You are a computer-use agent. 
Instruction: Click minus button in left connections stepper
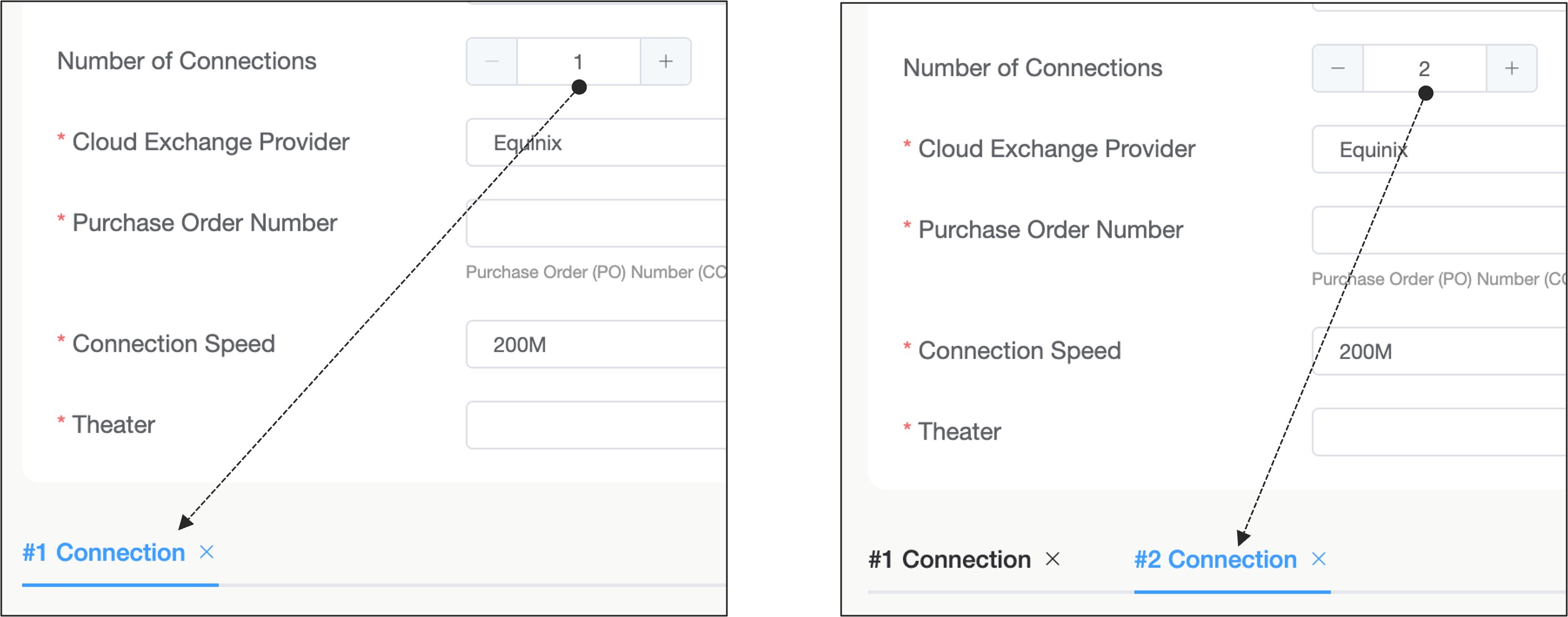pyautogui.click(x=492, y=62)
